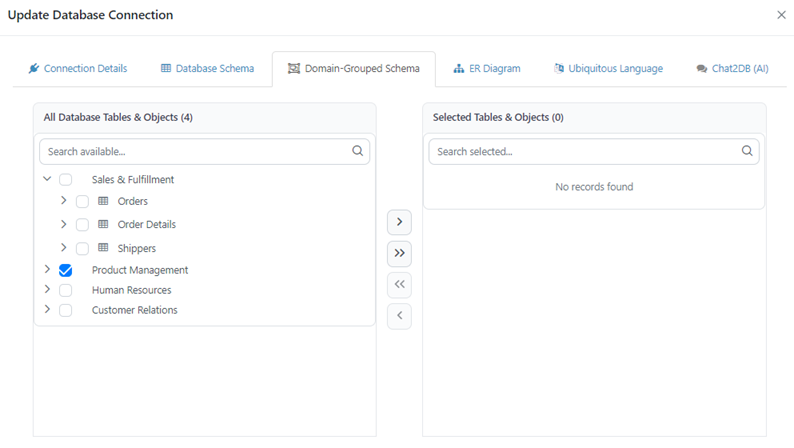Move selected item back to available list
Screen dimensions: 794x448
point(400,316)
